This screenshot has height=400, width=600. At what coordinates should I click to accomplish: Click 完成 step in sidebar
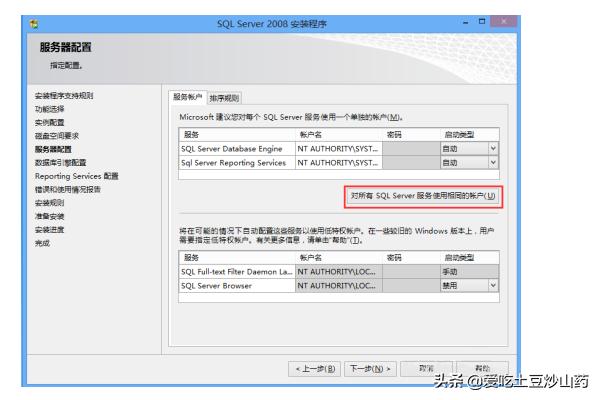click(42, 243)
